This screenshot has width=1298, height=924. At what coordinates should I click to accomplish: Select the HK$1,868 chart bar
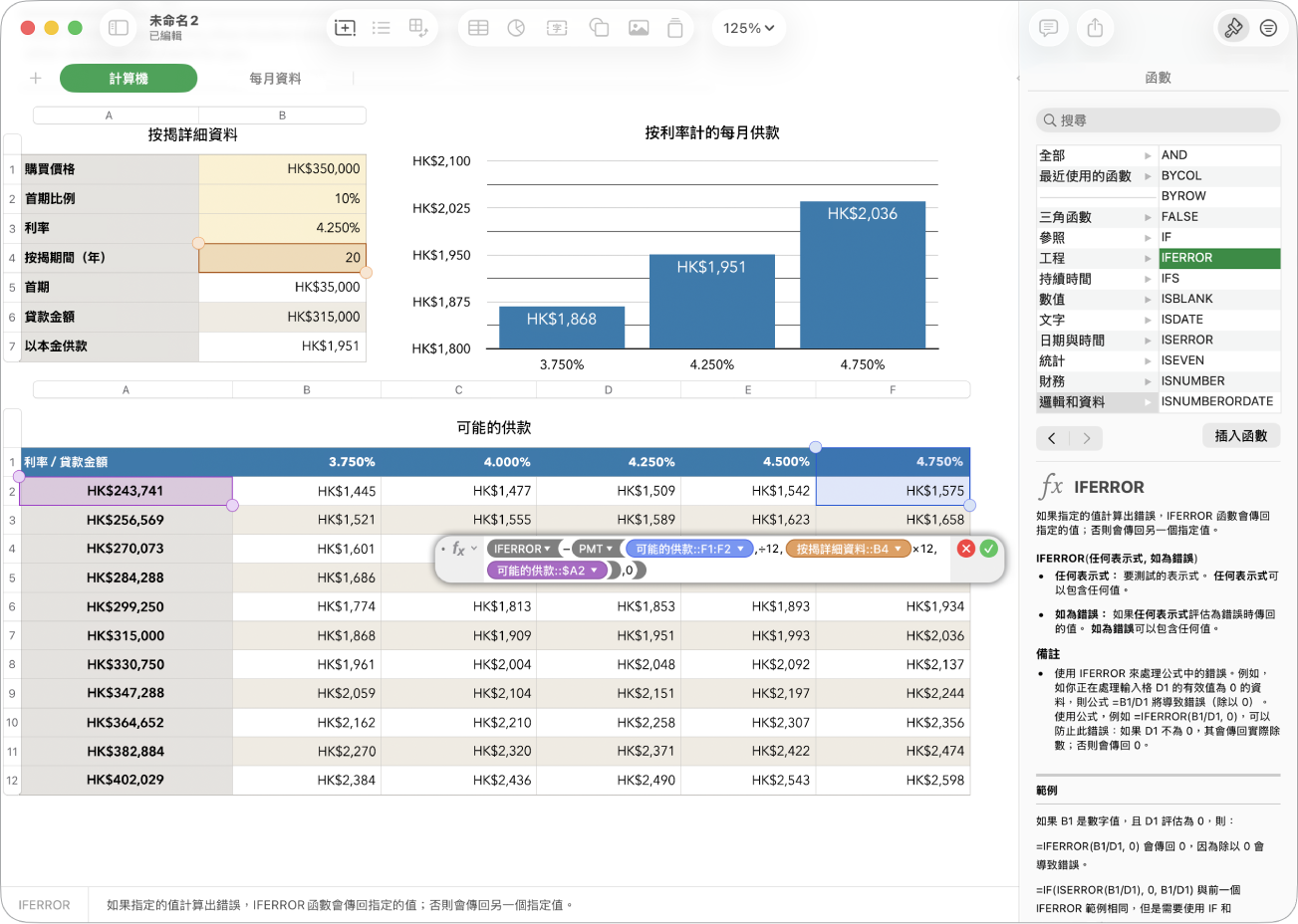tap(562, 328)
